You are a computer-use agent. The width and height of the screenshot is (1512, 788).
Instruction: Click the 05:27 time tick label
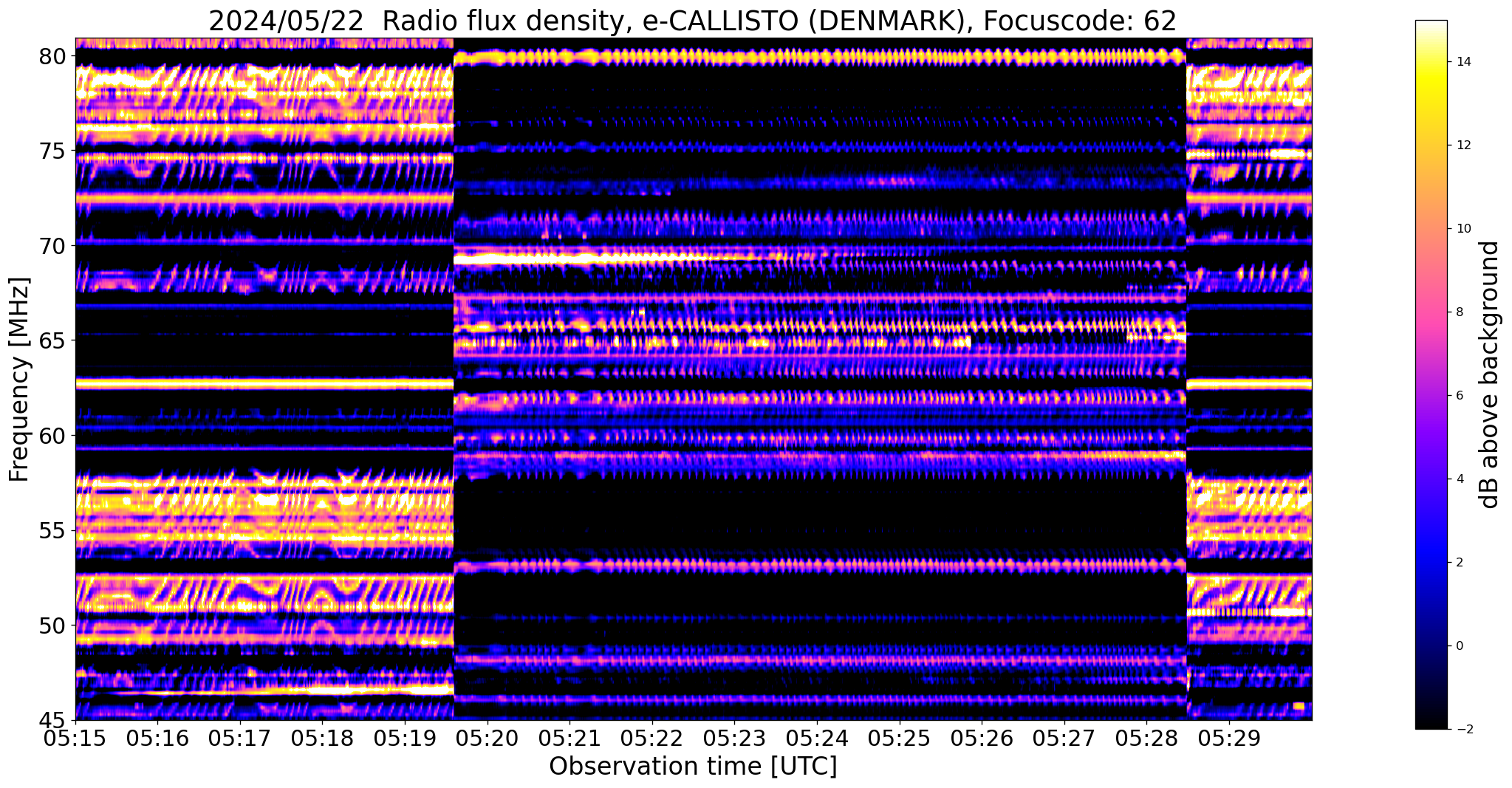(x=1064, y=739)
